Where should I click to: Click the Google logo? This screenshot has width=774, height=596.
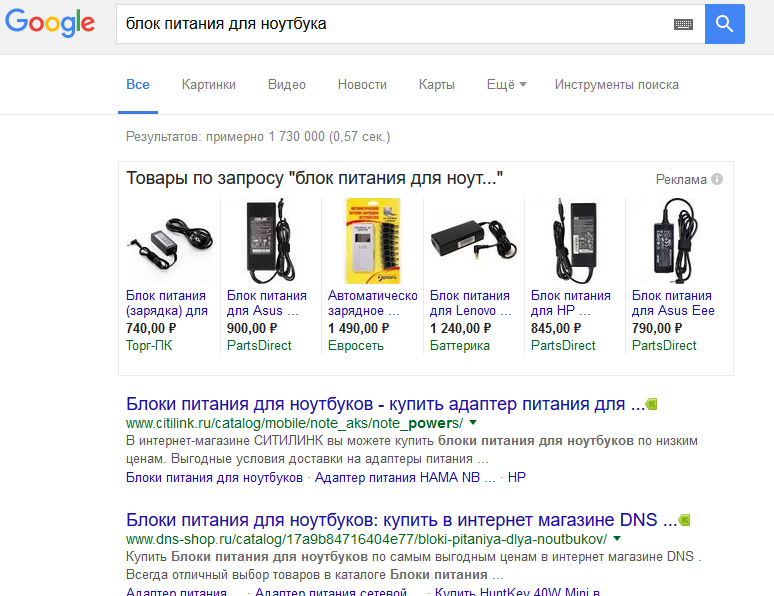[x=50, y=23]
